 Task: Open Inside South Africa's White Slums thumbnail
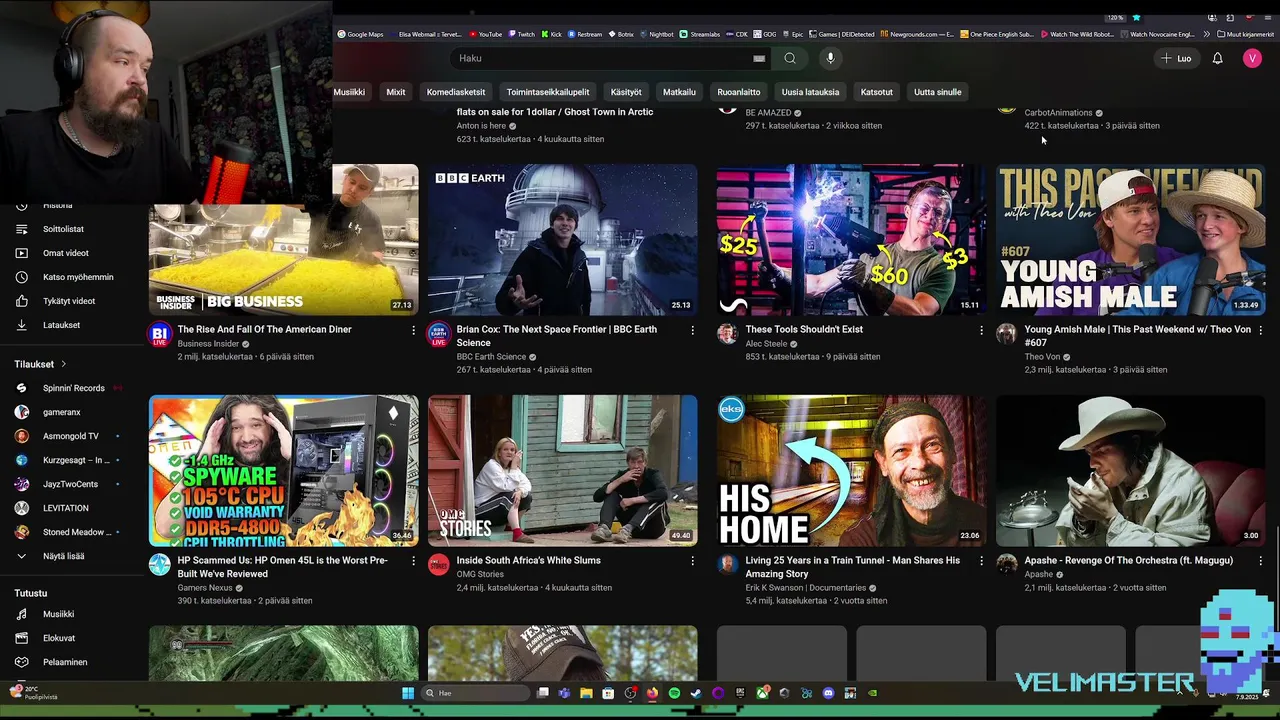[x=563, y=470]
